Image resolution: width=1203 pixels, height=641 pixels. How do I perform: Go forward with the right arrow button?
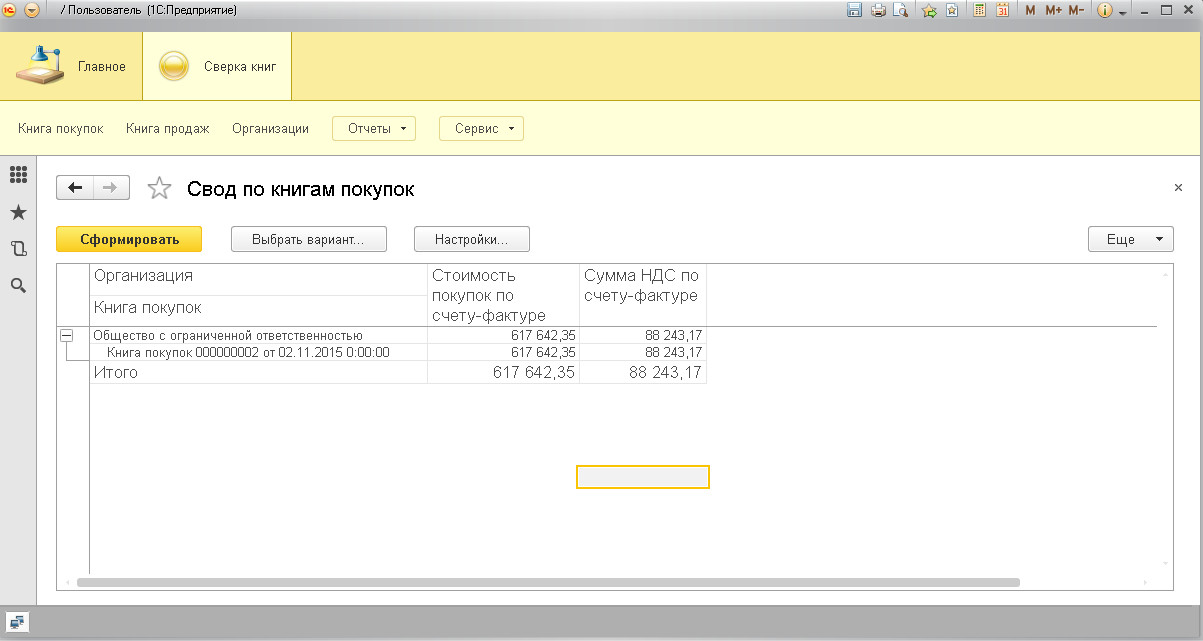[x=111, y=188]
